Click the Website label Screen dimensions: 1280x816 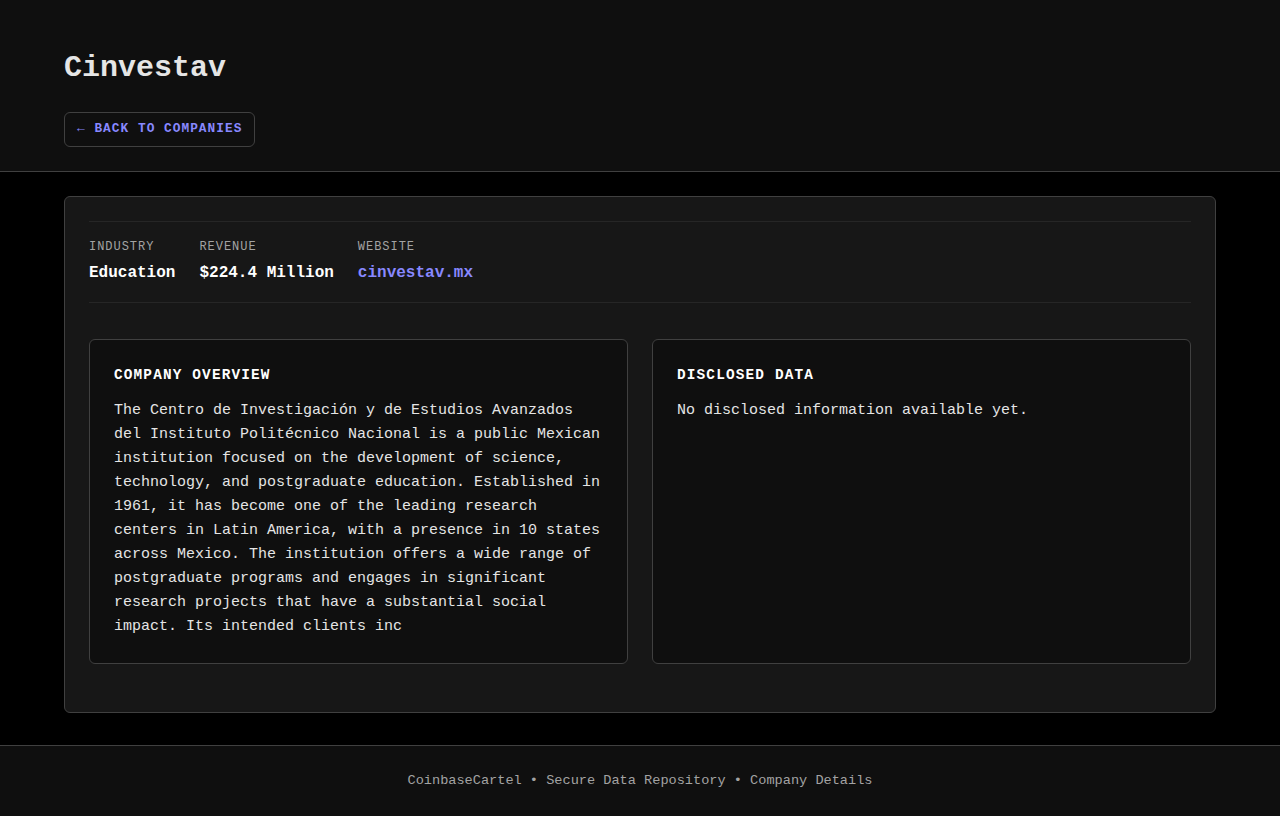tap(385, 246)
